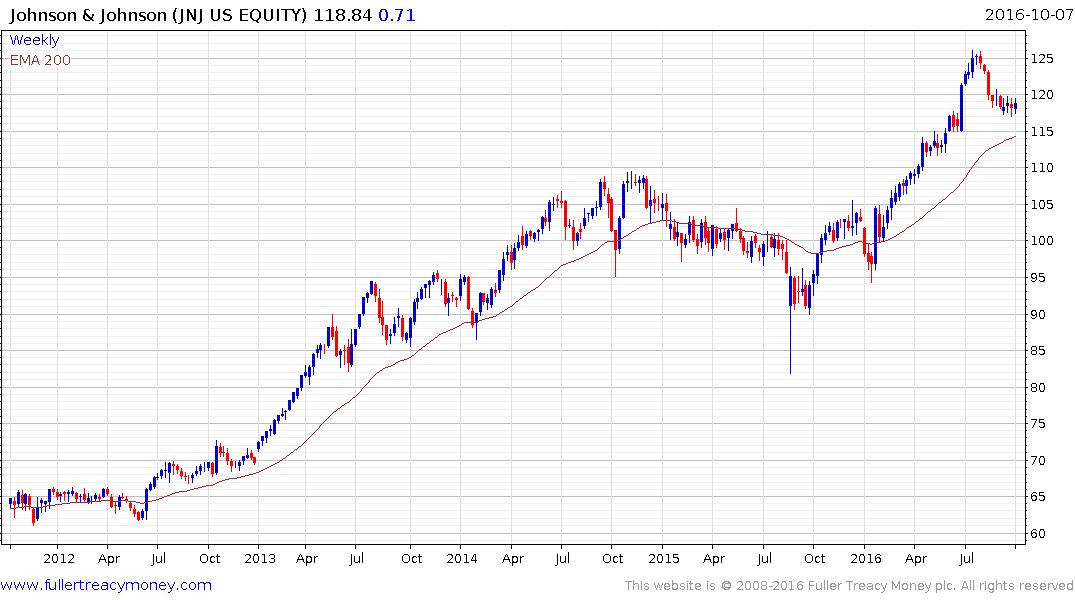This screenshot has height=600, width=1075.
Task: Select the 60 price axis label
Action: tap(1038, 533)
